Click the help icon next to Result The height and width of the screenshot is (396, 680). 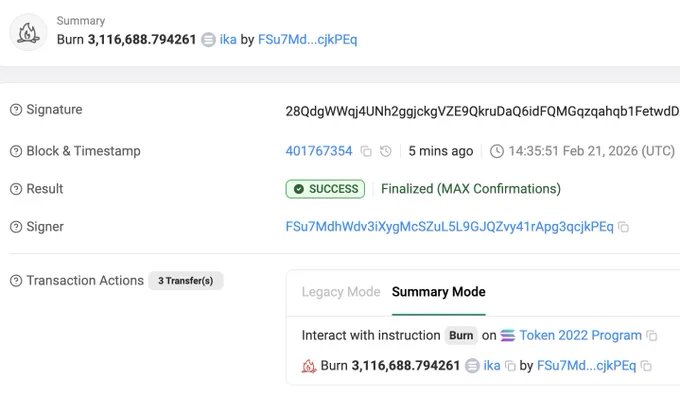(x=16, y=189)
